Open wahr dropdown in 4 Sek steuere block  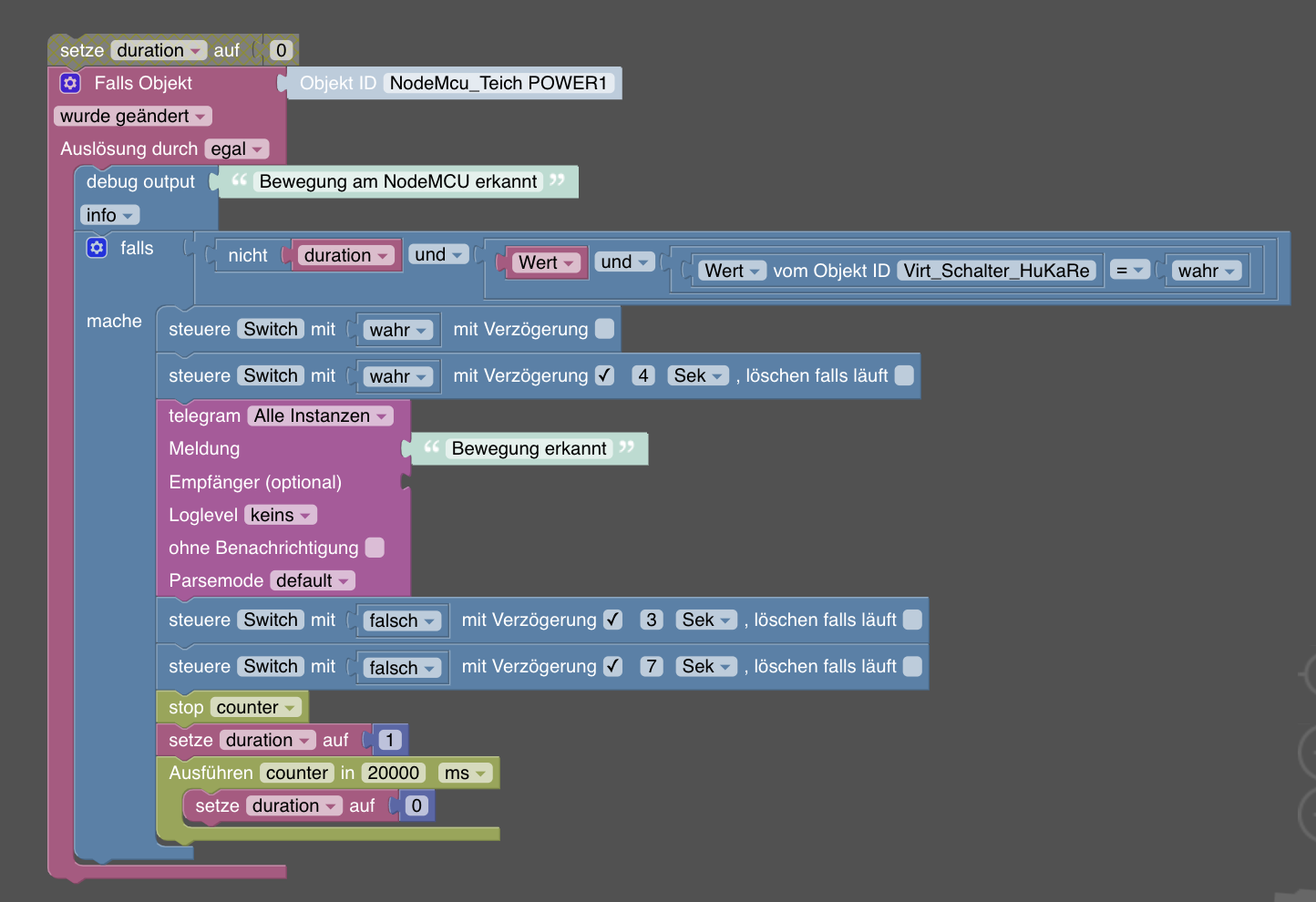click(398, 376)
